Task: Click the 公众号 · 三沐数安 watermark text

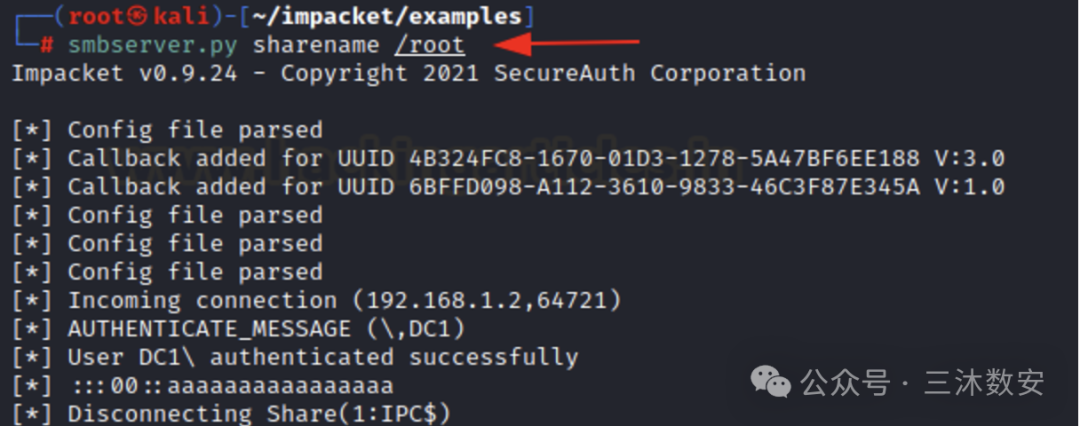Action: pyautogui.click(x=922, y=383)
